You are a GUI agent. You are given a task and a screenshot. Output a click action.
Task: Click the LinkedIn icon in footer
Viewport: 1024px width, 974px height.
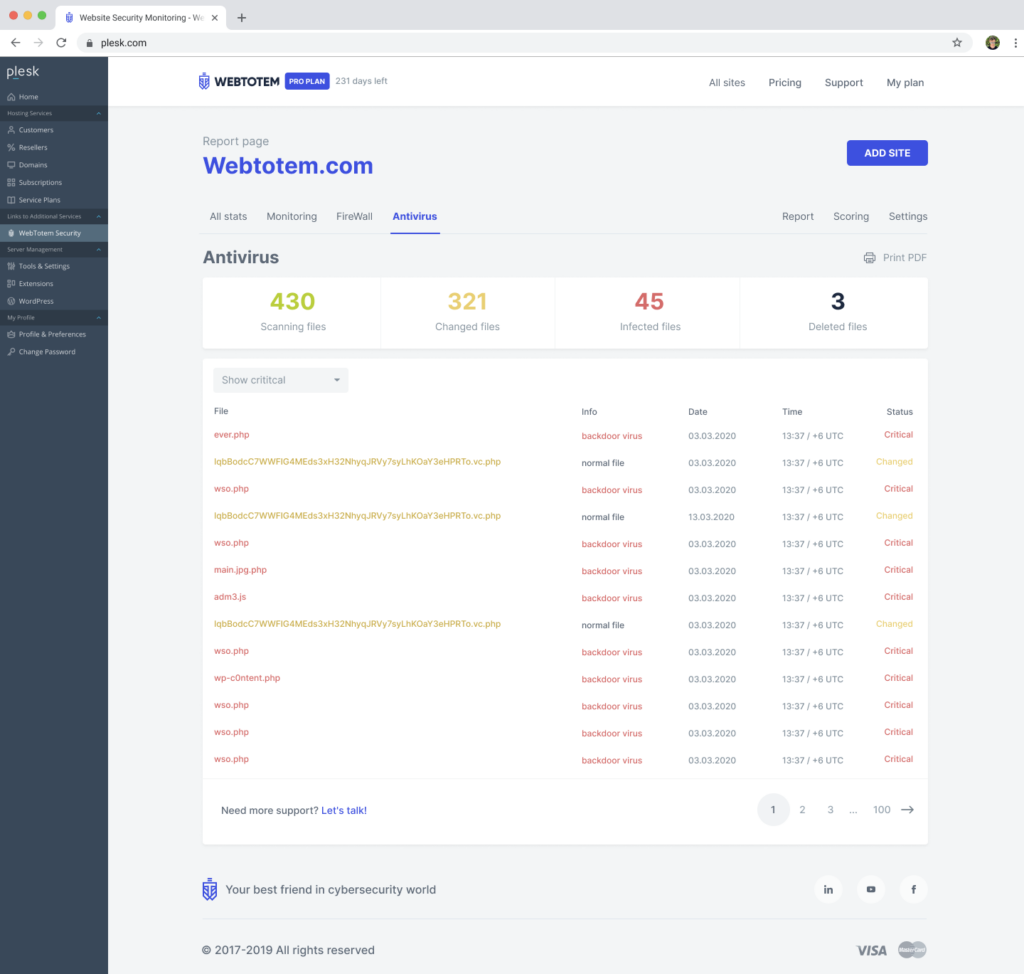(x=828, y=889)
